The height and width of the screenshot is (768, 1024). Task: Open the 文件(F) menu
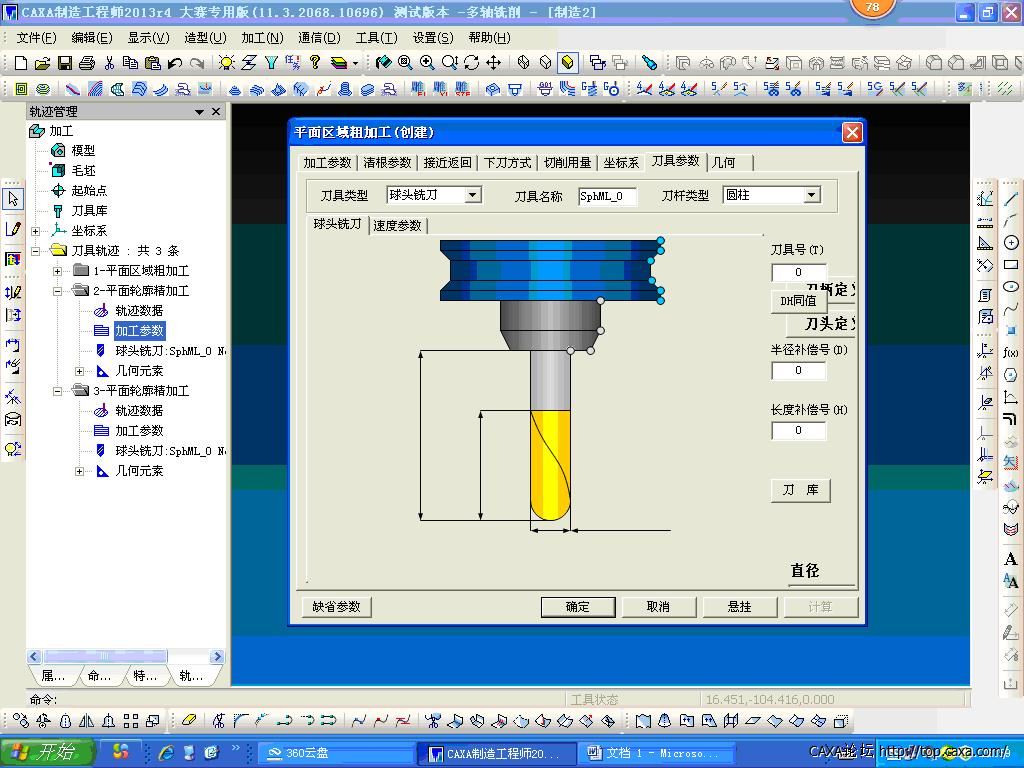37,38
